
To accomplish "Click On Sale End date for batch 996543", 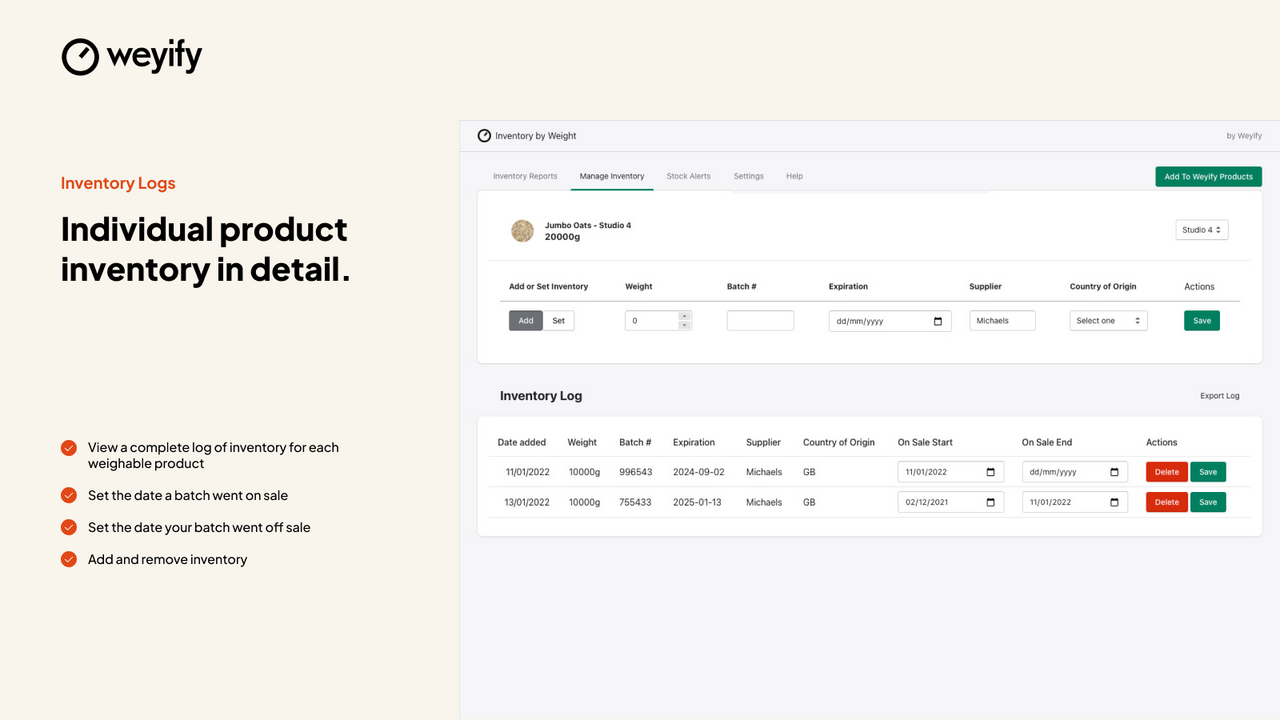I will click(x=1075, y=472).
